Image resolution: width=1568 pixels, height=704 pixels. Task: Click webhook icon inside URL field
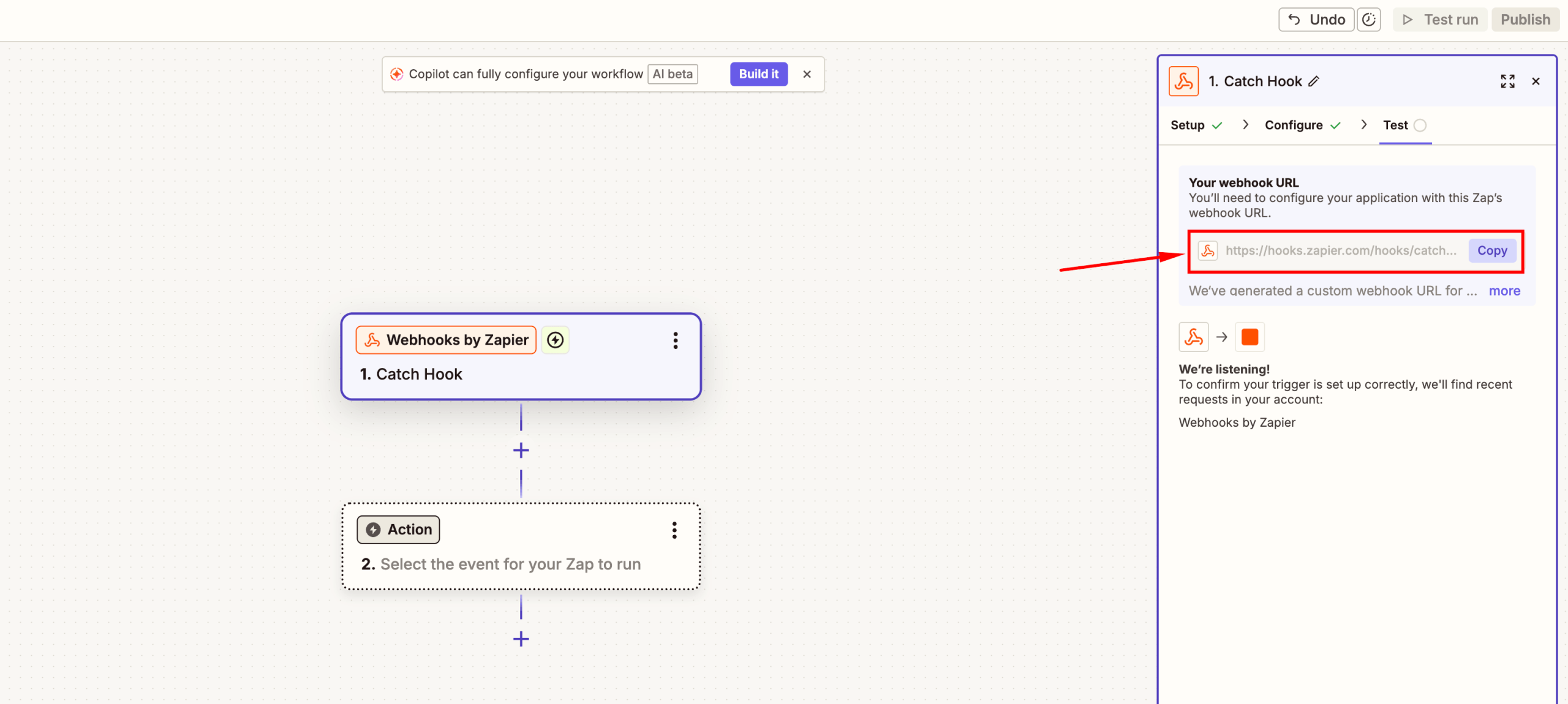coord(1208,250)
